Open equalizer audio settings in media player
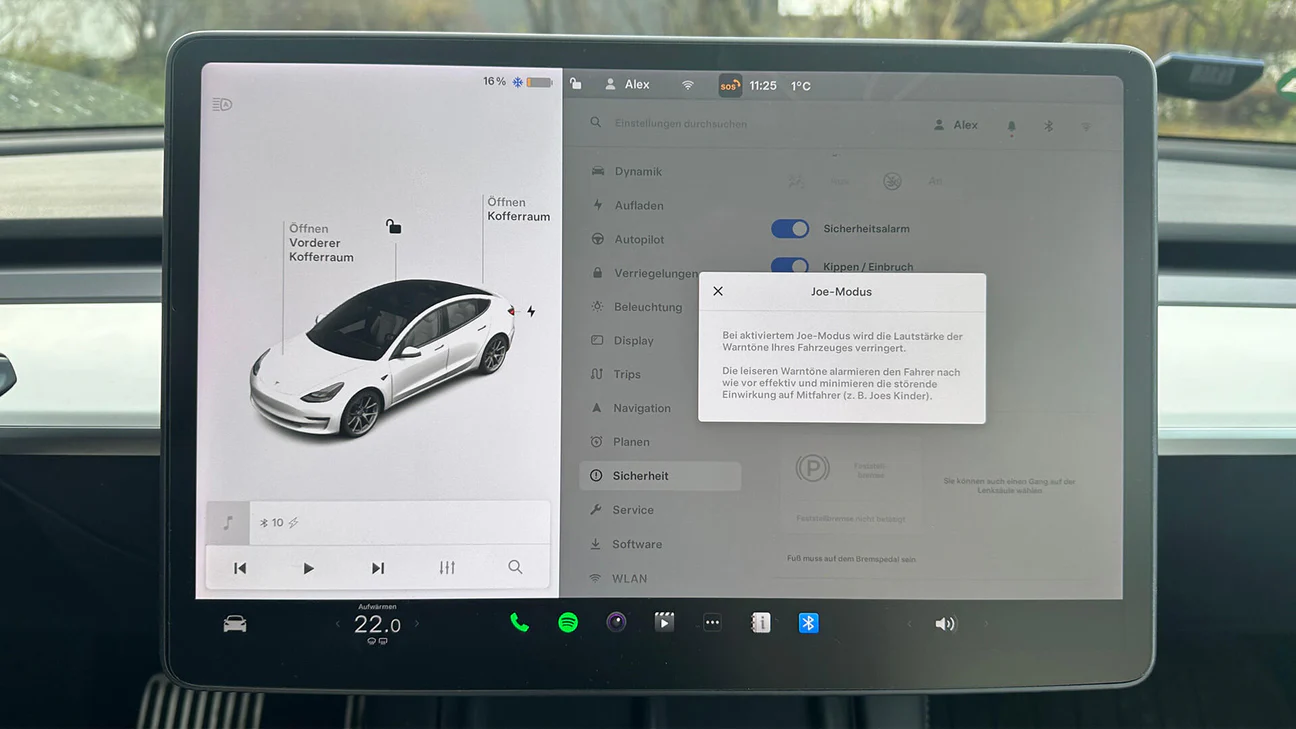 [x=447, y=568]
